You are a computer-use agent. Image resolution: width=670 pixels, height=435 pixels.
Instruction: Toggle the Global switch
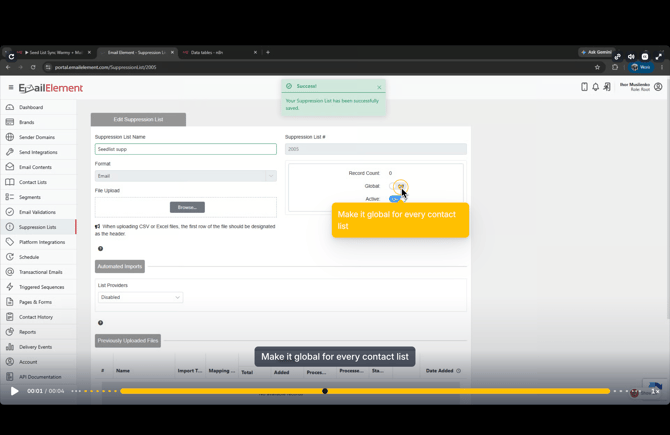(x=398, y=186)
